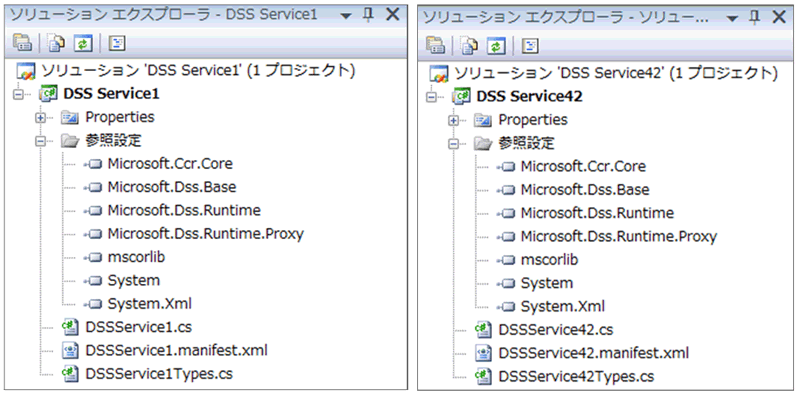Click View Code icon in DSS Service42 panel

tap(530, 46)
